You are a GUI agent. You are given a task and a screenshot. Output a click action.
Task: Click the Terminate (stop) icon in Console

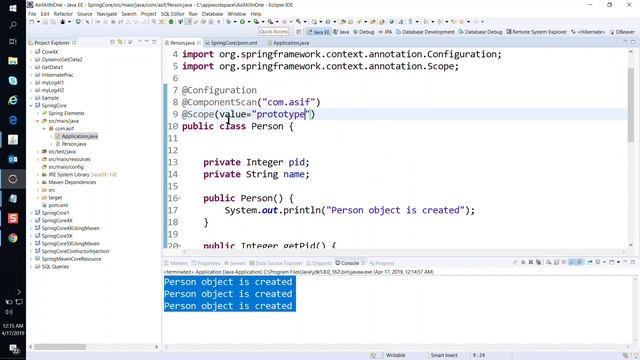pos(523,262)
